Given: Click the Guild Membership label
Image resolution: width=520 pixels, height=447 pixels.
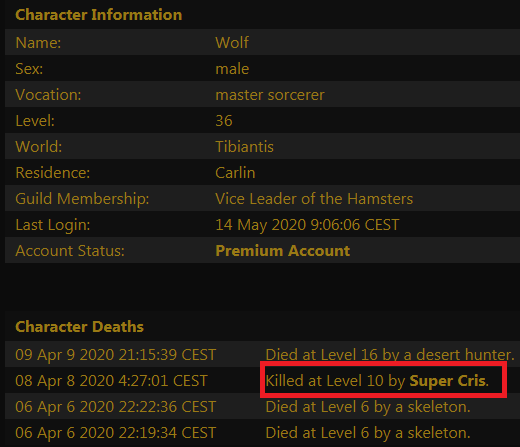Looking at the screenshot, I should point(82,199).
